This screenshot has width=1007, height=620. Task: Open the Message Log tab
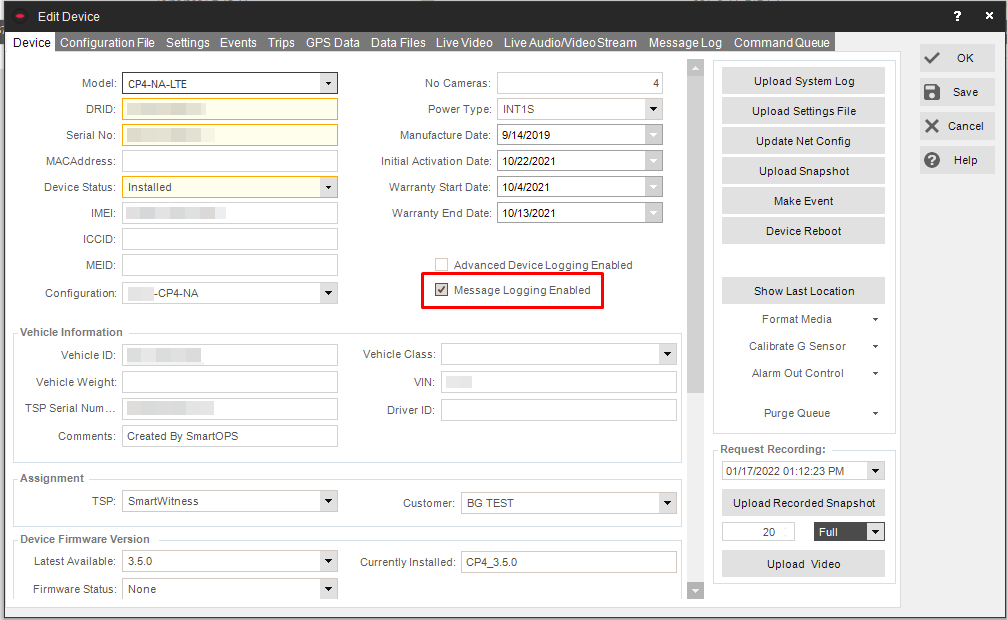[684, 43]
